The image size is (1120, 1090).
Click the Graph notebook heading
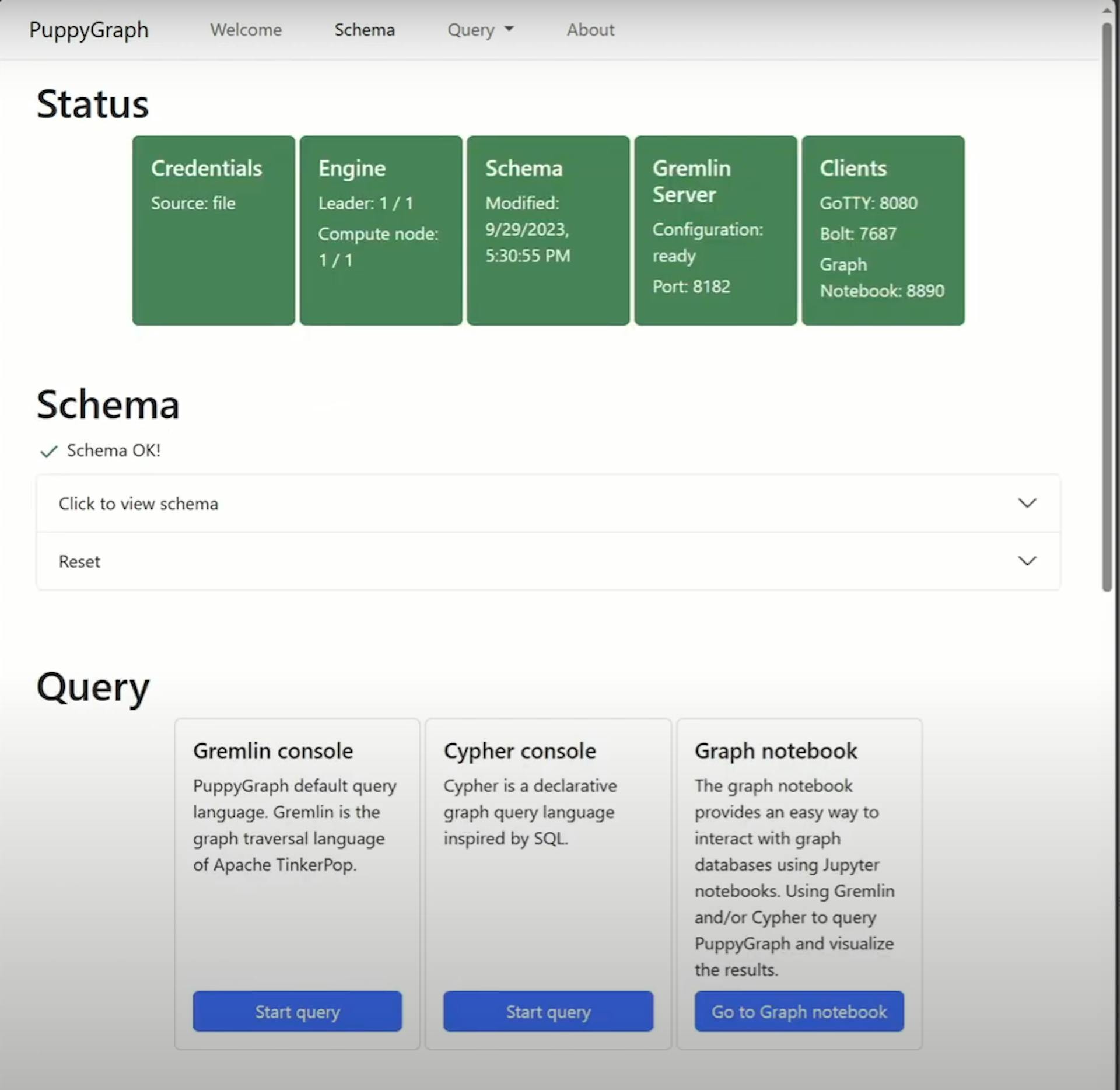tap(776, 751)
